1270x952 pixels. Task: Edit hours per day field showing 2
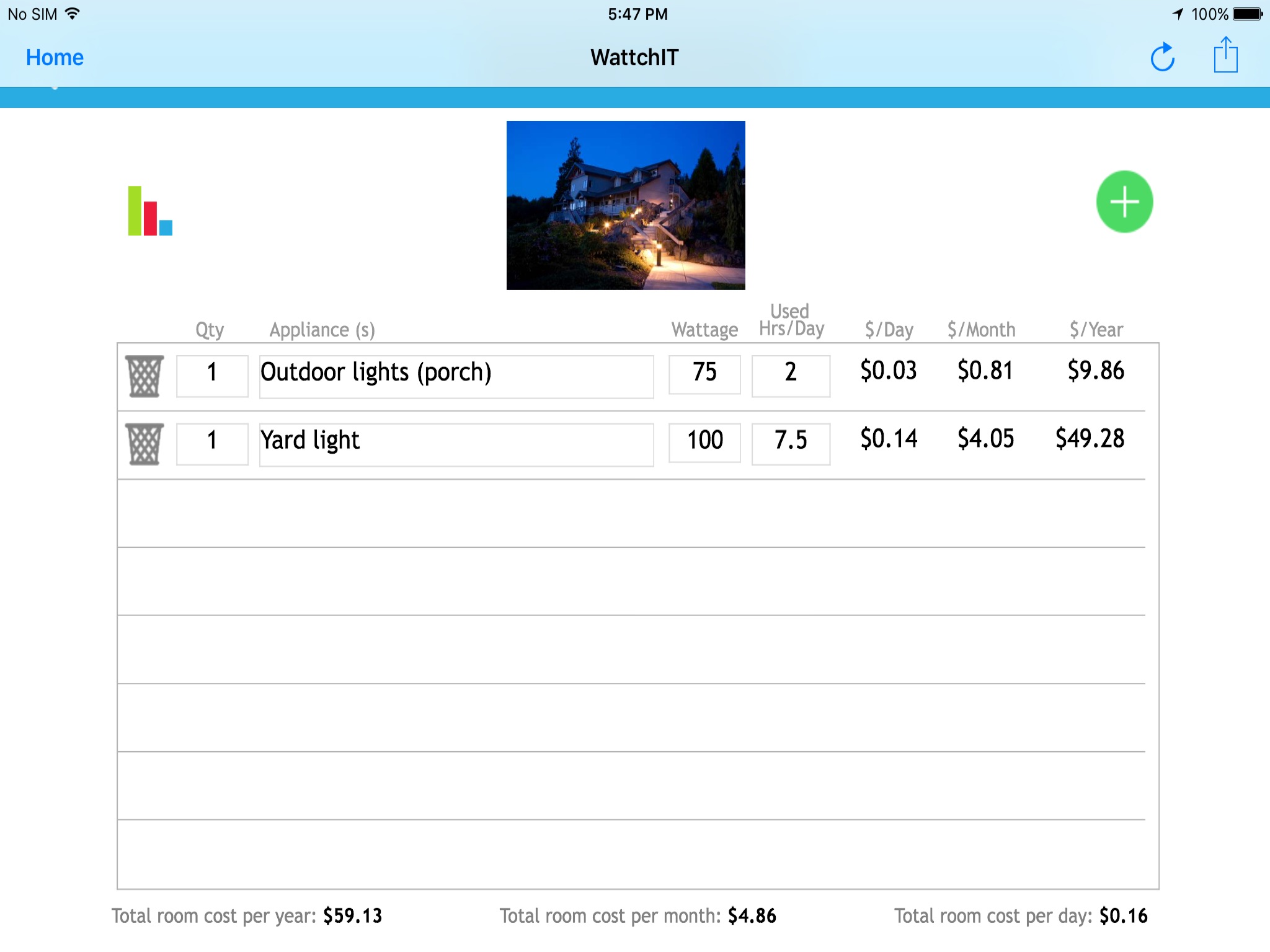click(791, 376)
